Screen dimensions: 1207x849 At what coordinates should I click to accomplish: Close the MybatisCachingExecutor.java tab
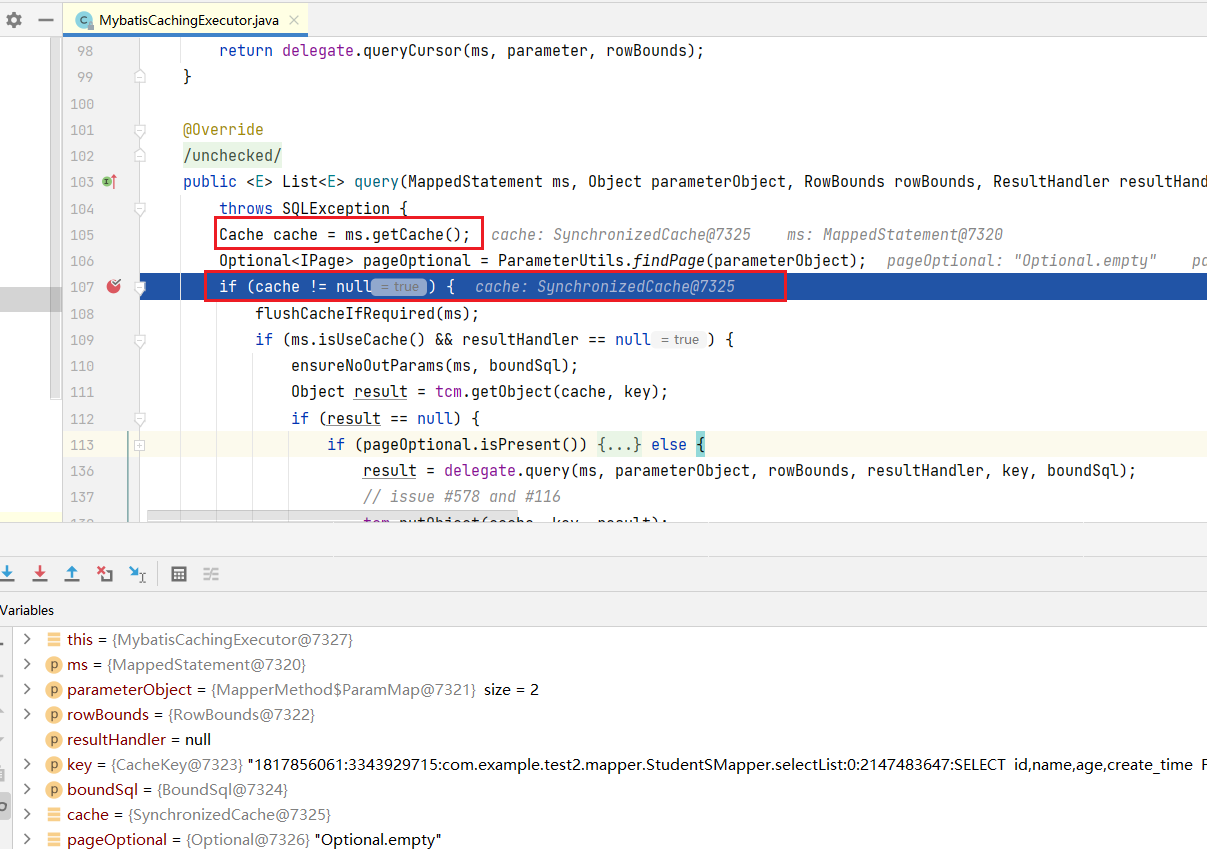[292, 19]
